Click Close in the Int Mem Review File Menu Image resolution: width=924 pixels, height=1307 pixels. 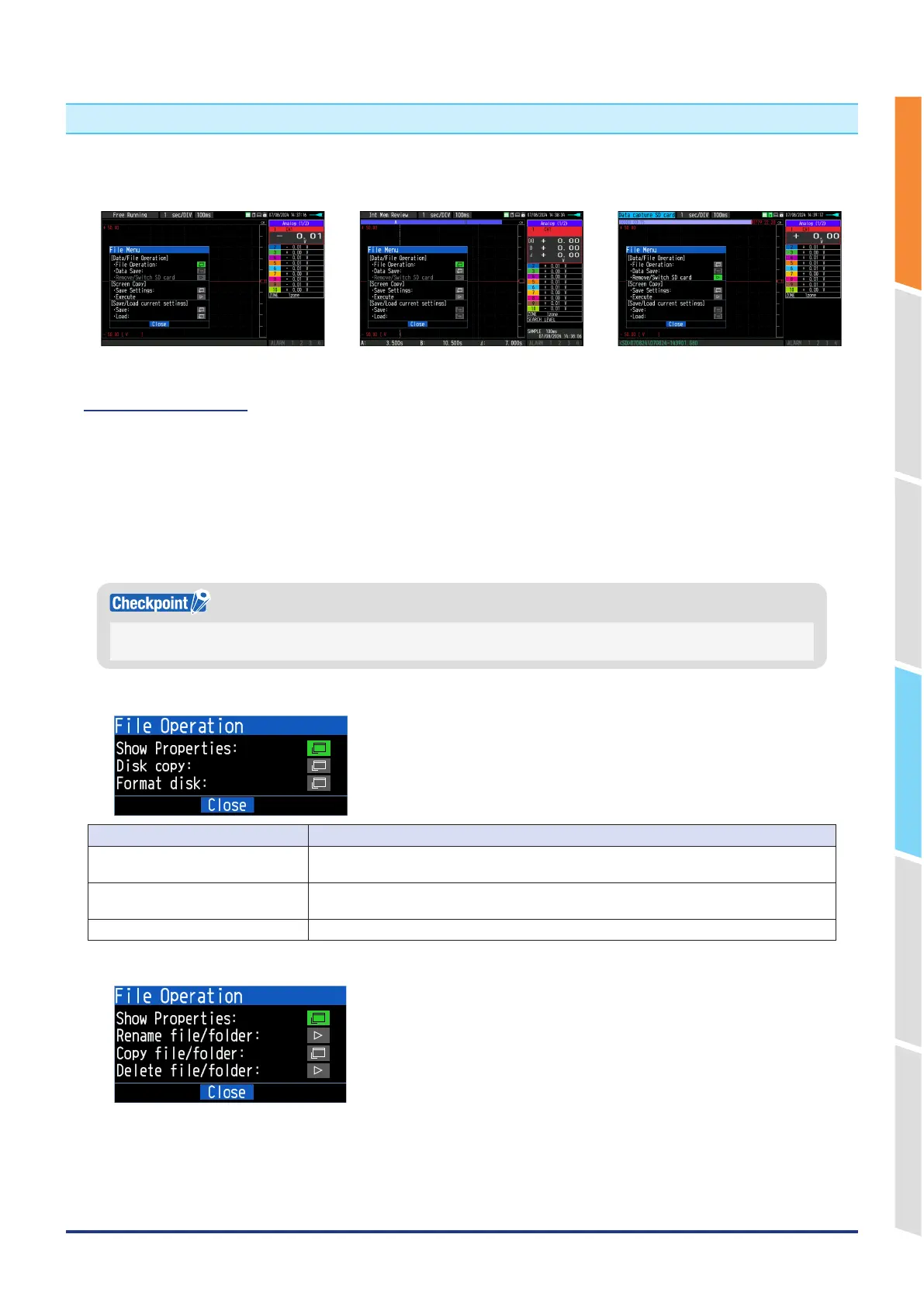pos(417,324)
